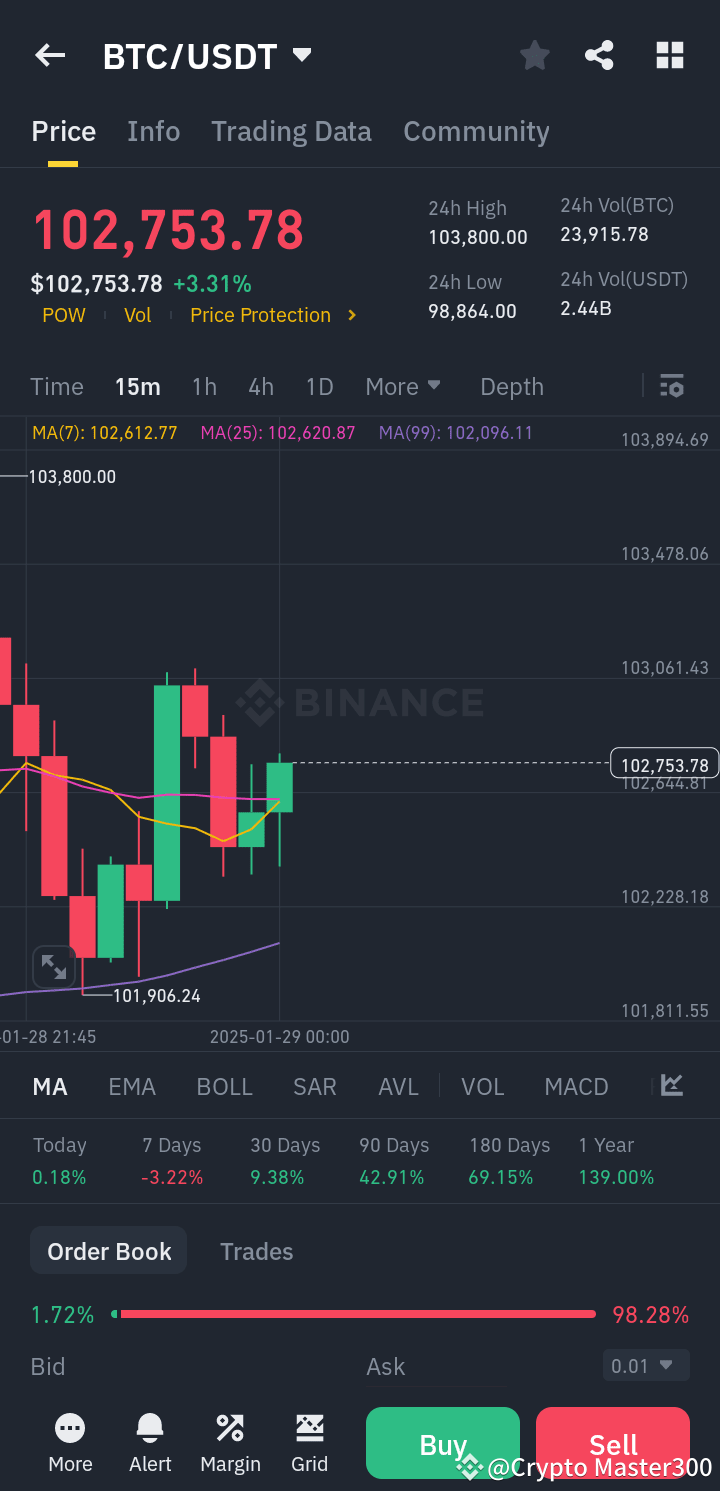The height and width of the screenshot is (1491, 720).
Task: Select the 15m chart interval
Action: [138, 386]
